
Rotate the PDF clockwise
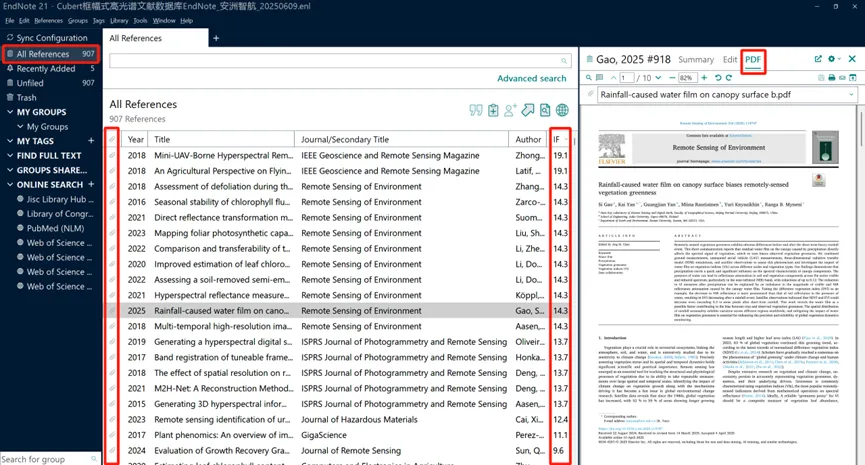point(729,78)
